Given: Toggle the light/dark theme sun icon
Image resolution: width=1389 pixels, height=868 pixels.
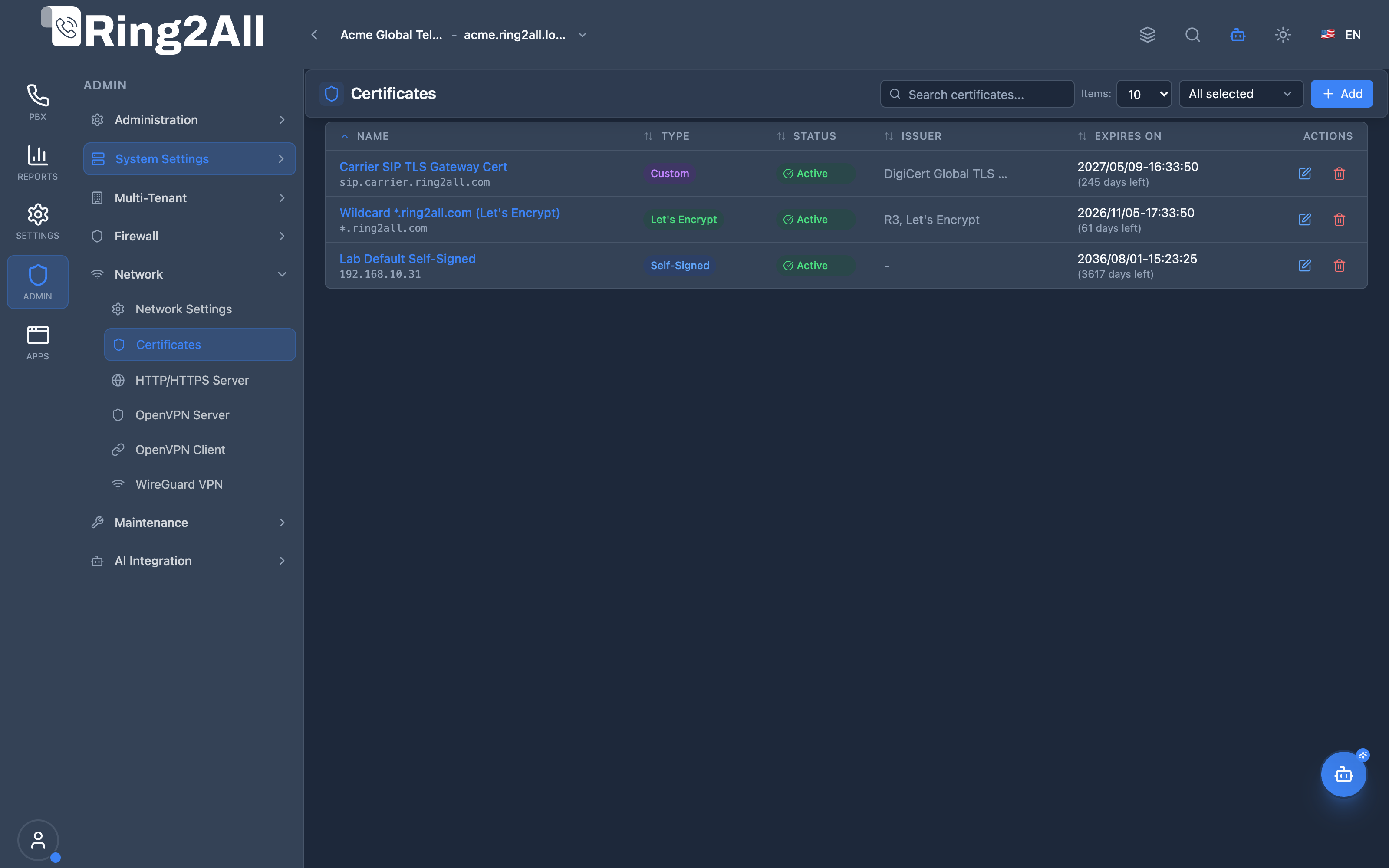Looking at the screenshot, I should (x=1283, y=35).
